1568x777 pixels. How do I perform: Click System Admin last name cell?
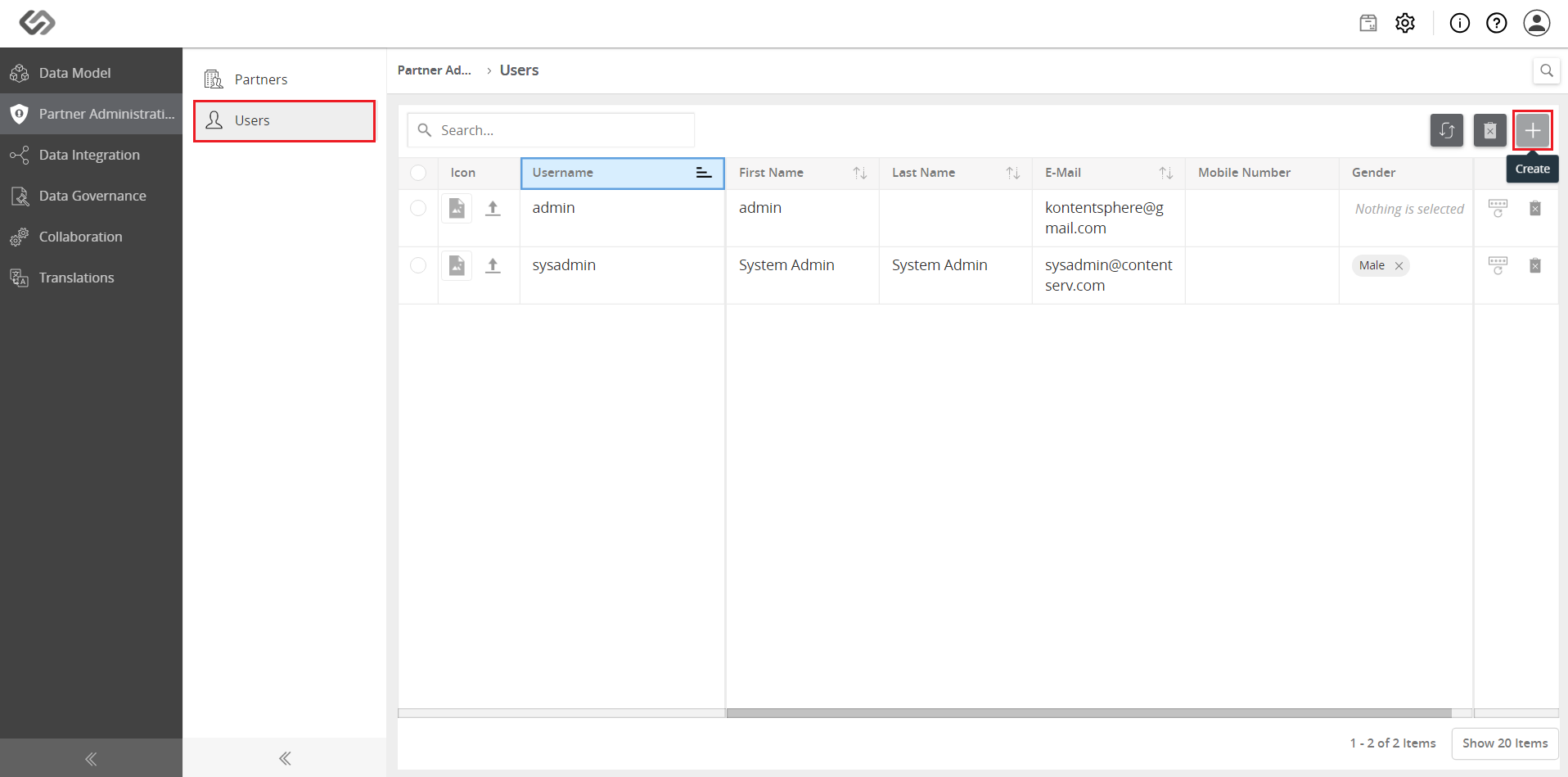955,276
